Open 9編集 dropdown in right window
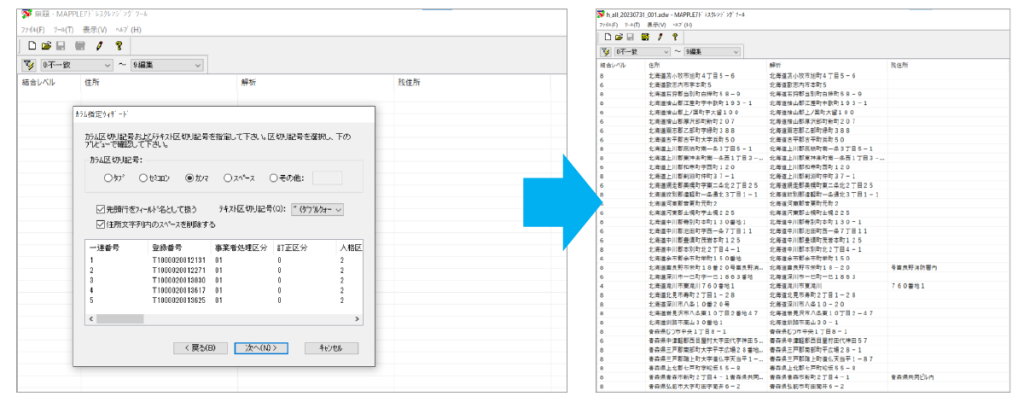The width and height of the screenshot is (1024, 402). (x=710, y=51)
